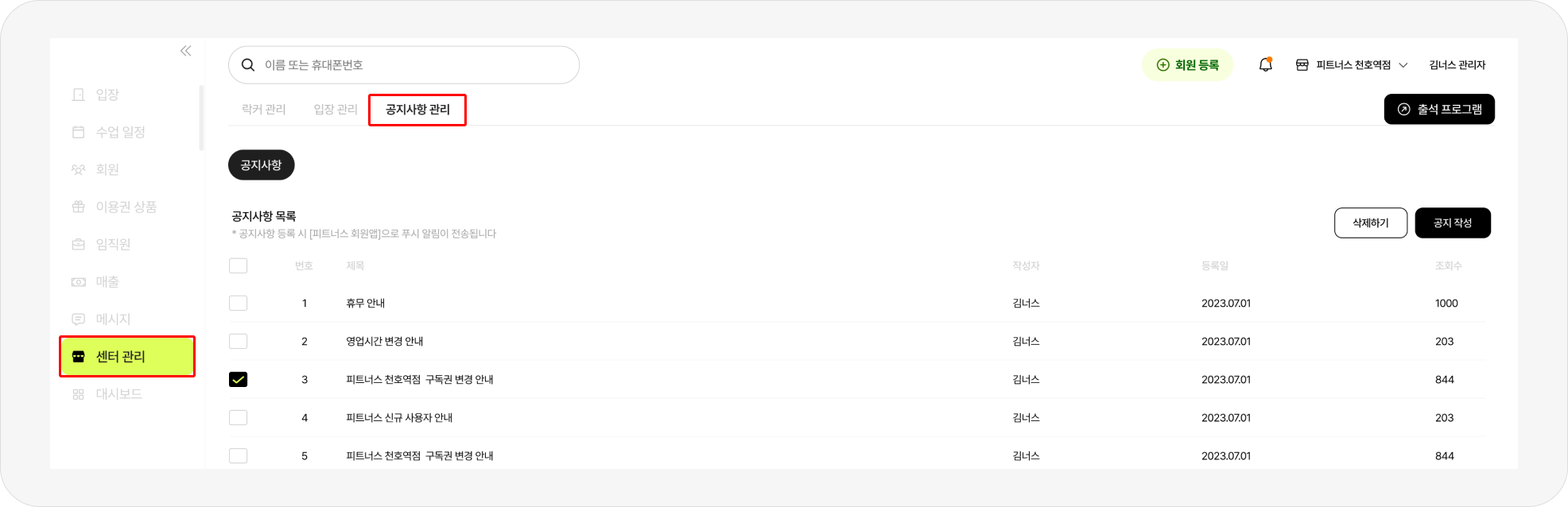This screenshot has width=1568, height=507.
Task: Open notifications bell icon
Action: click(1265, 64)
